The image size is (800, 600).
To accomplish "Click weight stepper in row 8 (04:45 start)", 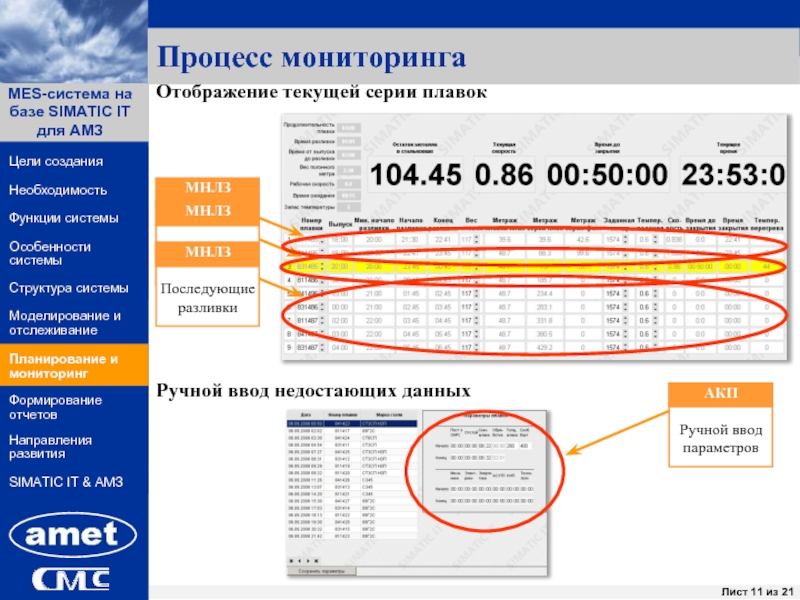I will (x=477, y=334).
